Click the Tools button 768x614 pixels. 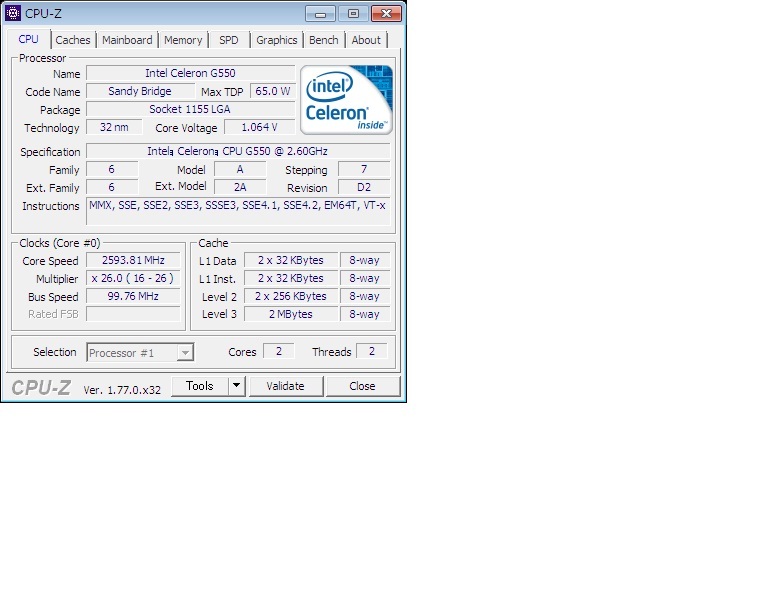pos(200,386)
